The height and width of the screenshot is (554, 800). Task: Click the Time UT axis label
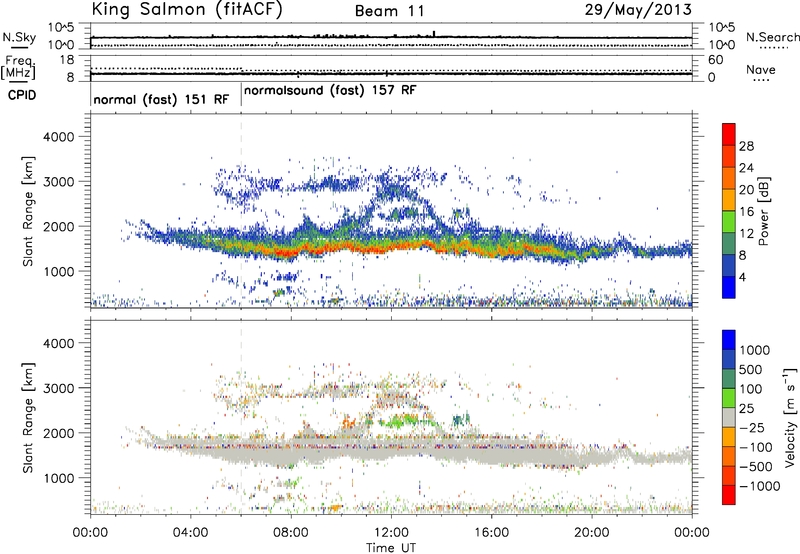click(x=391, y=548)
